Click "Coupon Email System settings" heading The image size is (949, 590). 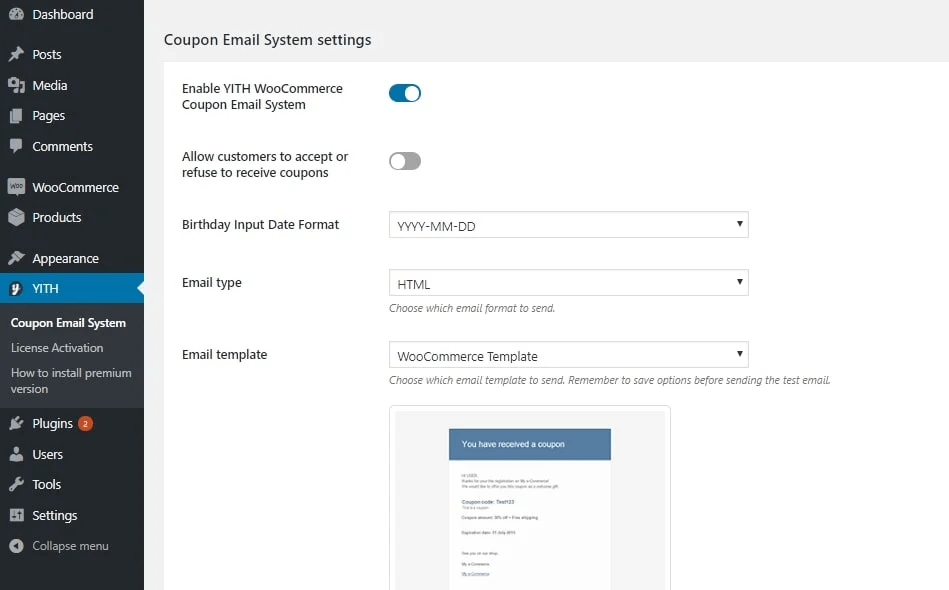(268, 40)
